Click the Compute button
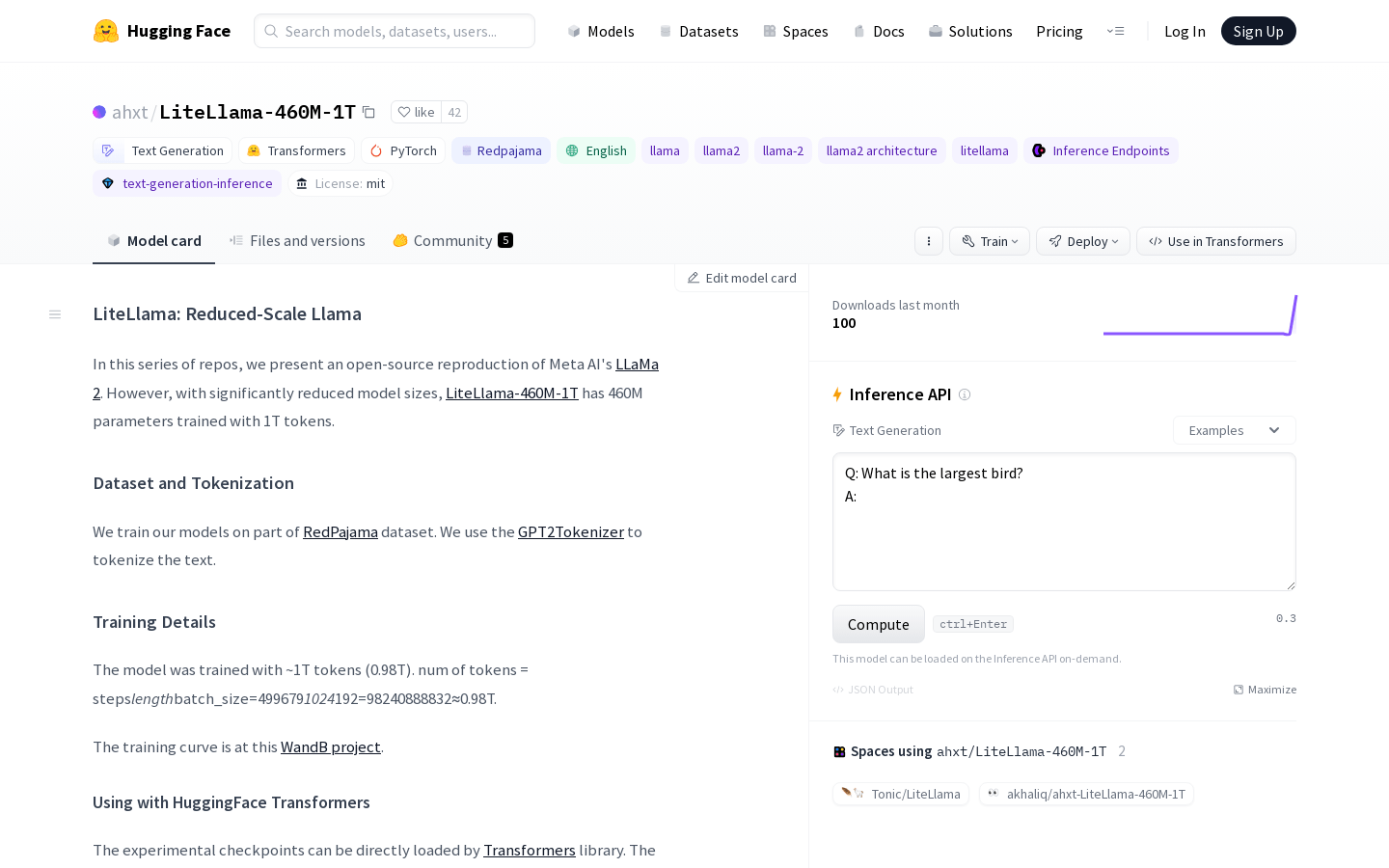This screenshot has width=1389, height=868. (x=879, y=624)
